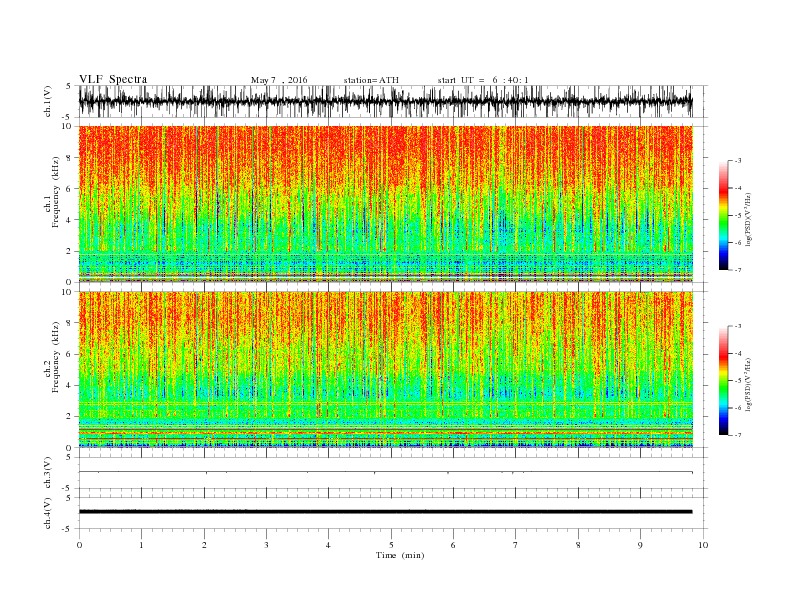This screenshot has height=612, width=792.
Task: Click the thick ch.4 signal trace
Action: (x=386, y=512)
